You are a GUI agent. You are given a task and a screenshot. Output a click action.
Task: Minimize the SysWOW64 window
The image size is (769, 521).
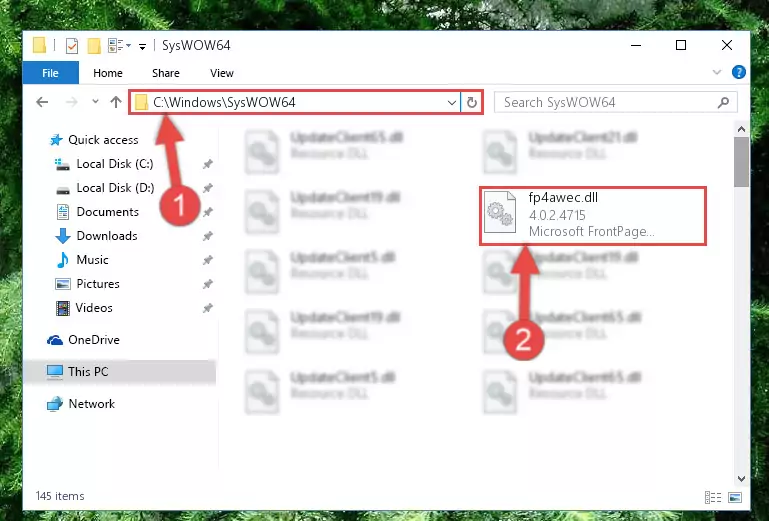click(636, 45)
